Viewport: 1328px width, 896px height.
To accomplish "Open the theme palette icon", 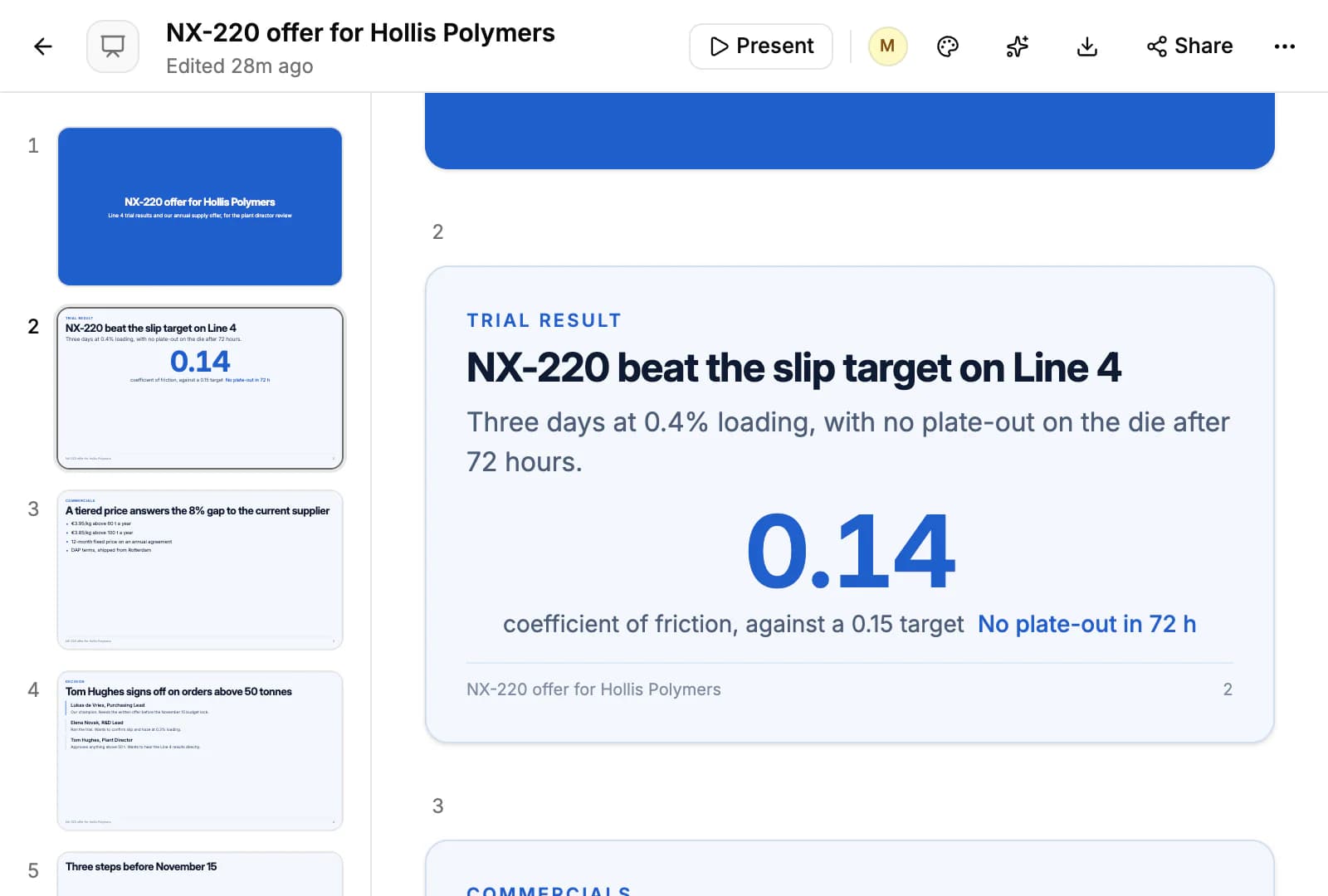I will (948, 46).
